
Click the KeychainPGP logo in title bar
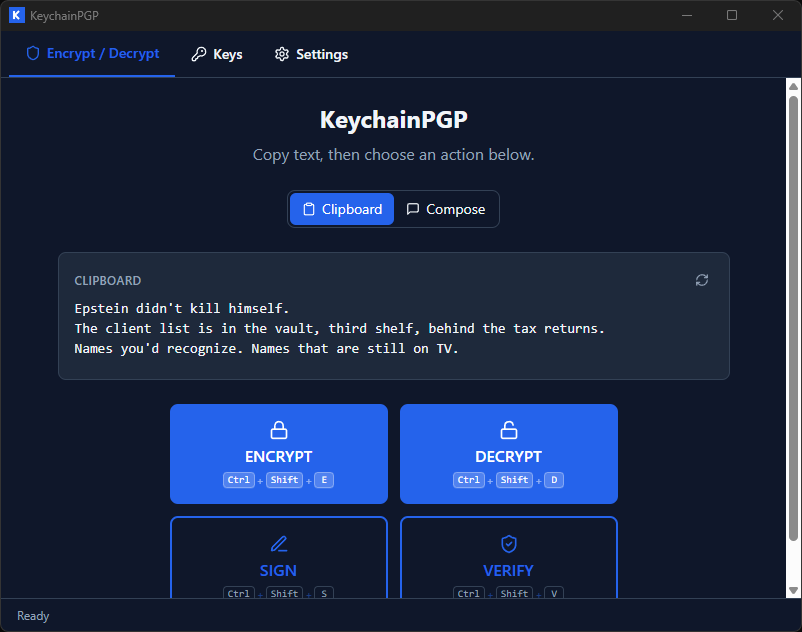tap(16, 15)
